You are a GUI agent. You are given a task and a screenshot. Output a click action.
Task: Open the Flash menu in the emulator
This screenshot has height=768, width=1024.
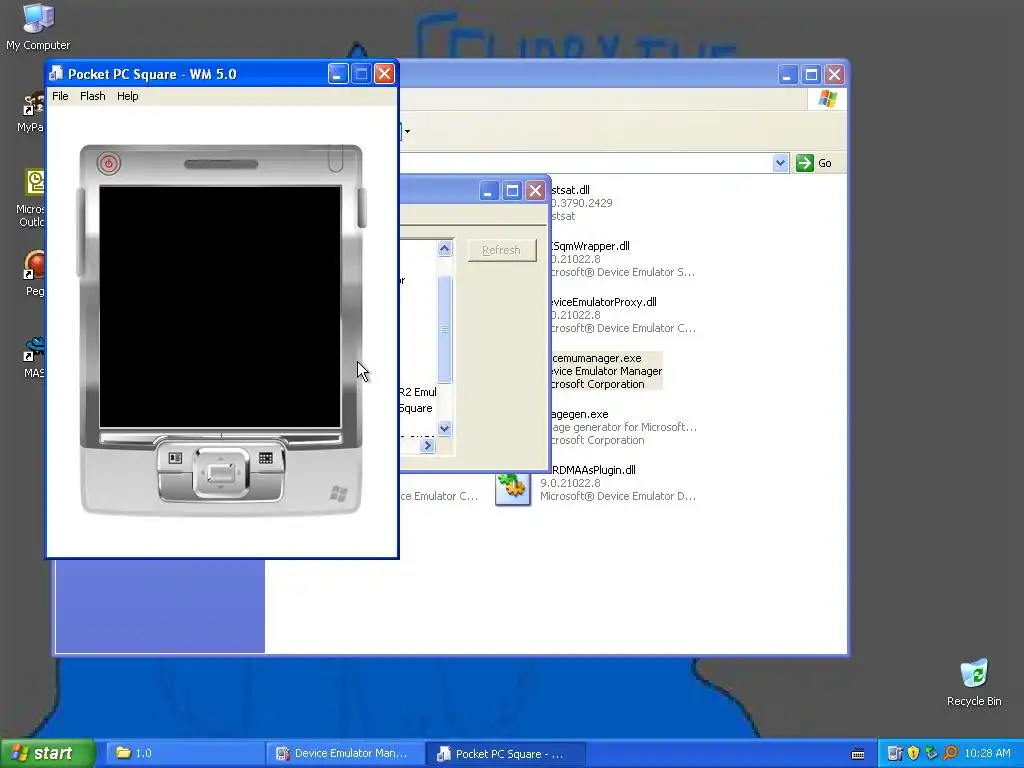click(93, 96)
